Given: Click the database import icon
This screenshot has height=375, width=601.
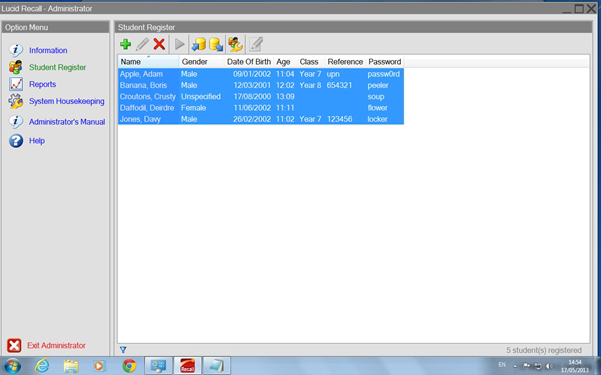Looking at the screenshot, I should (199, 44).
